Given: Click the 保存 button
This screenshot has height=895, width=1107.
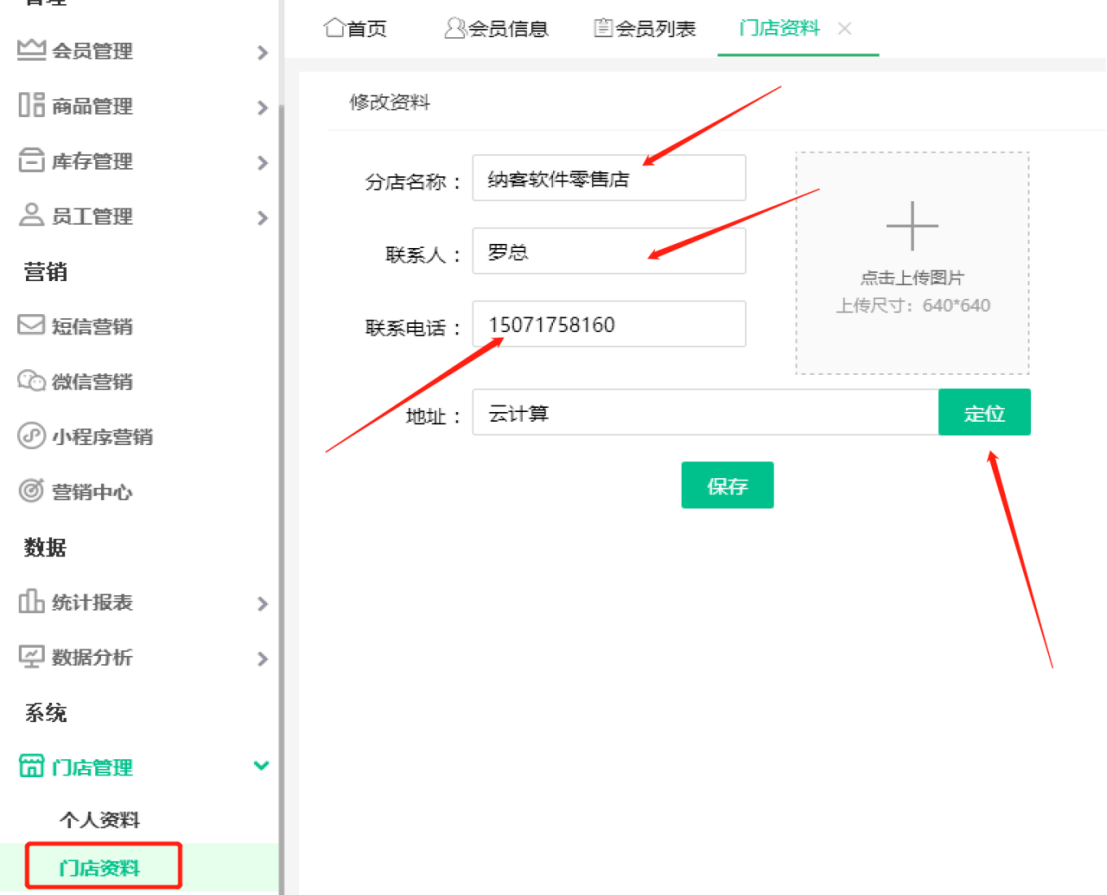Looking at the screenshot, I should pos(727,485).
